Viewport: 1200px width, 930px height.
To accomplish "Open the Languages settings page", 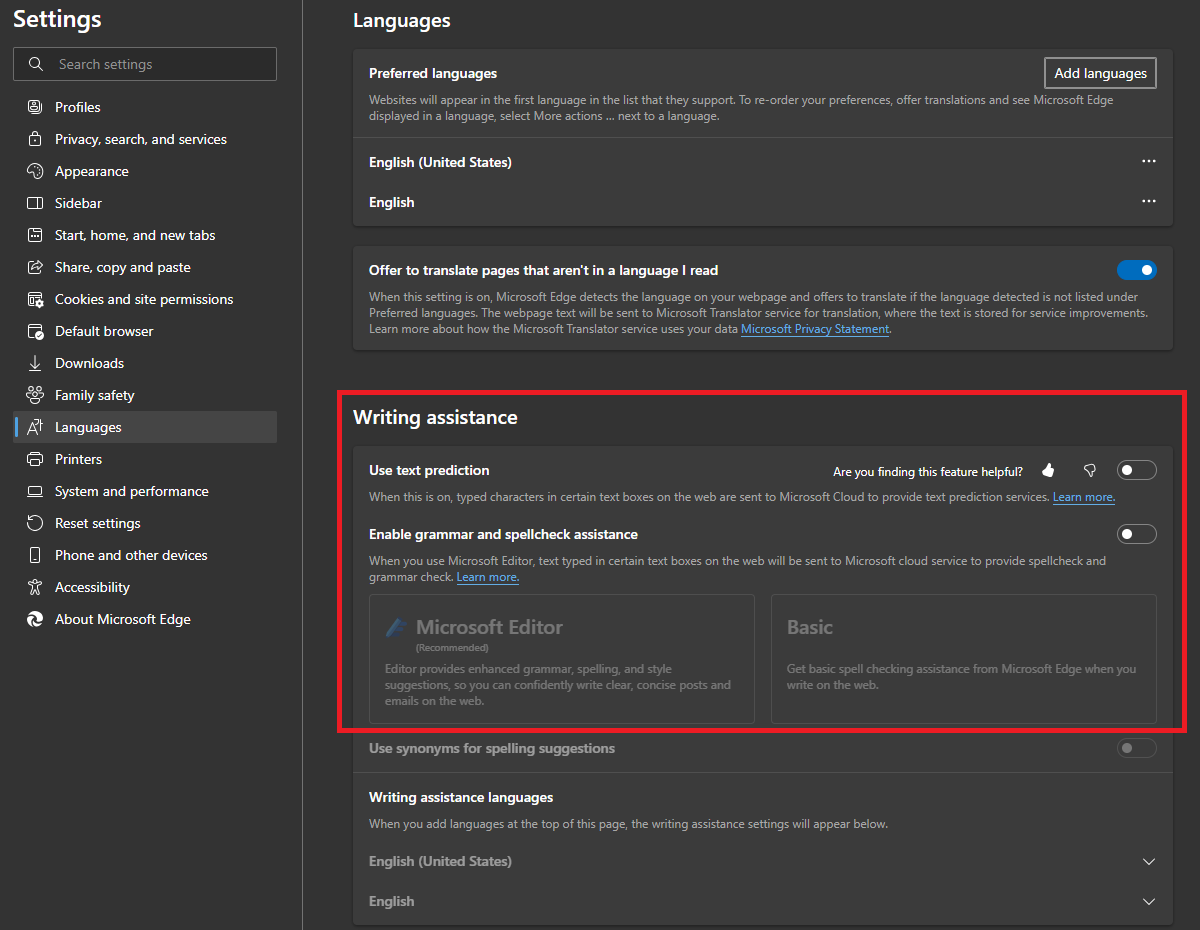I will tap(145, 427).
